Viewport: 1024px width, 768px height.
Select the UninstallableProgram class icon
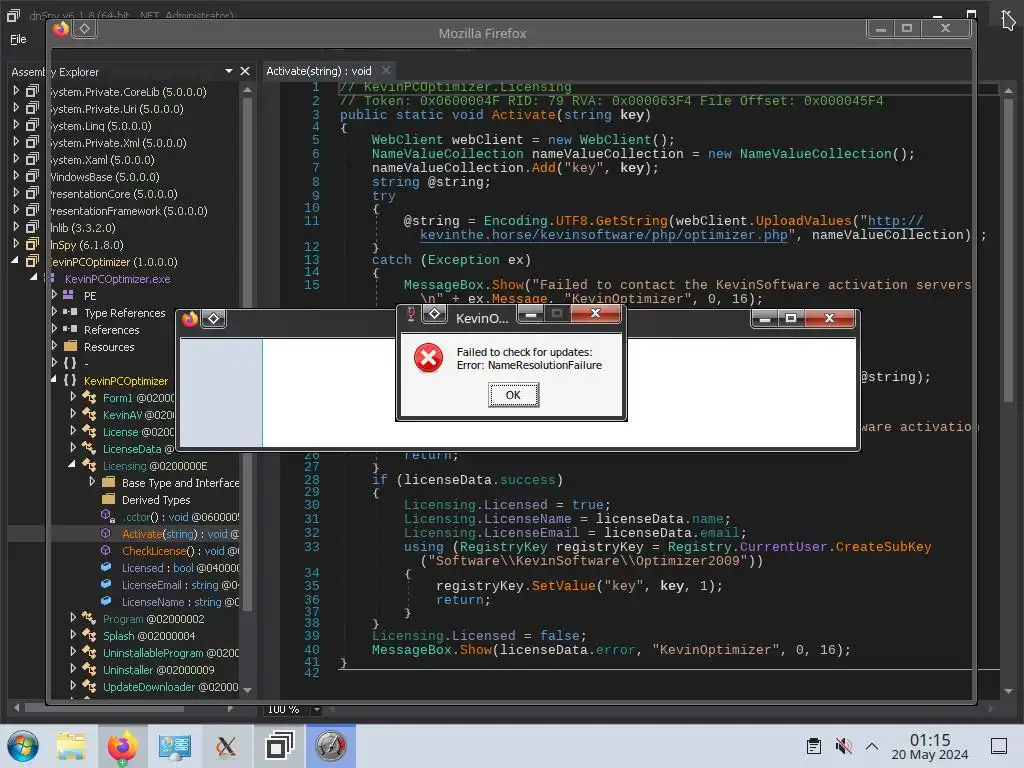click(x=89, y=652)
